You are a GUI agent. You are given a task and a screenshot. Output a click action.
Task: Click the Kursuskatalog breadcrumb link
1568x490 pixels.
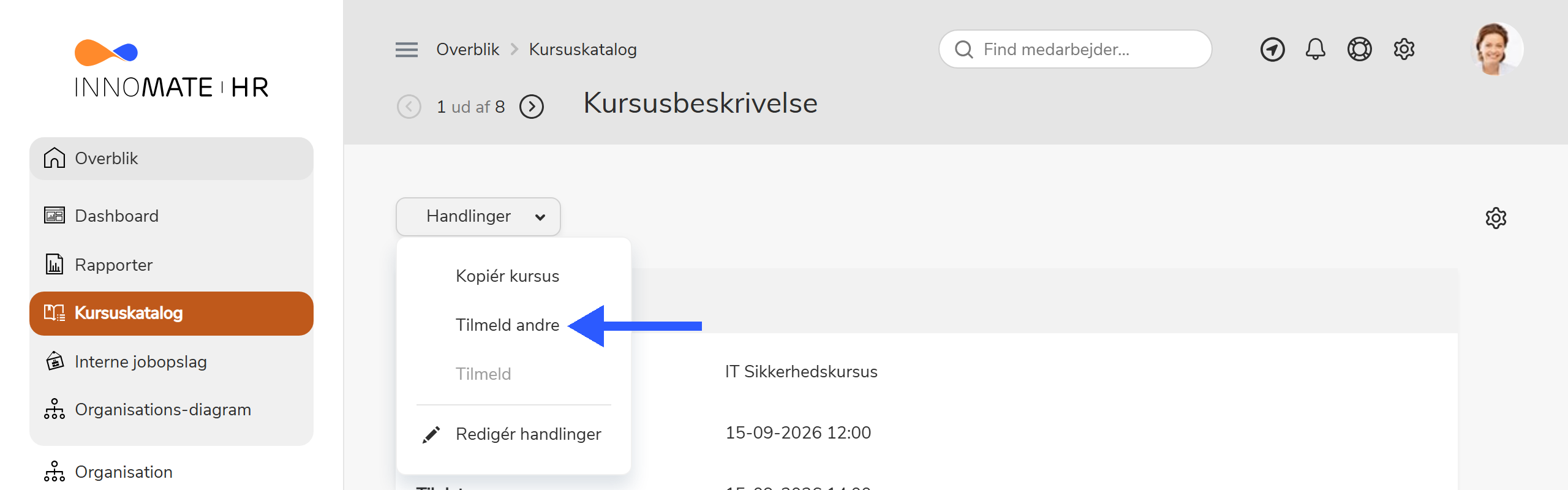pyautogui.click(x=582, y=50)
